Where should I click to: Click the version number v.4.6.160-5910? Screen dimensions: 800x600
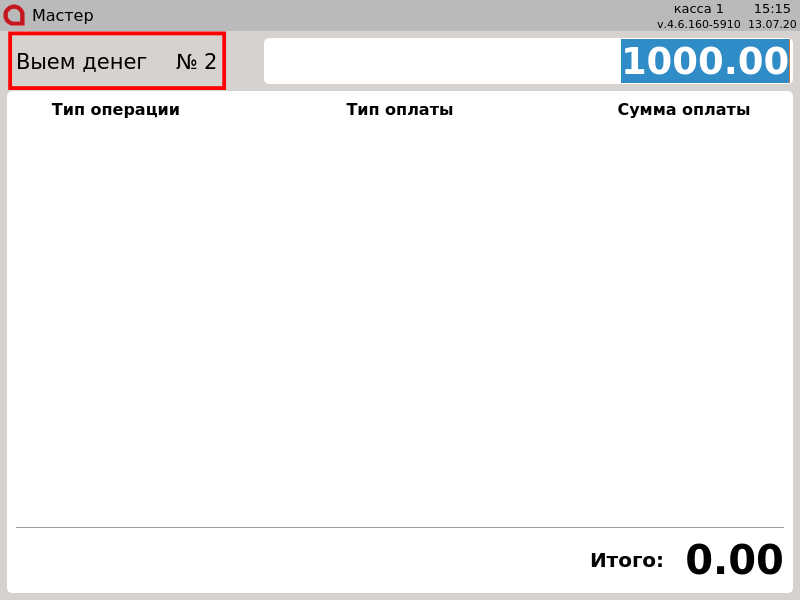(698, 24)
